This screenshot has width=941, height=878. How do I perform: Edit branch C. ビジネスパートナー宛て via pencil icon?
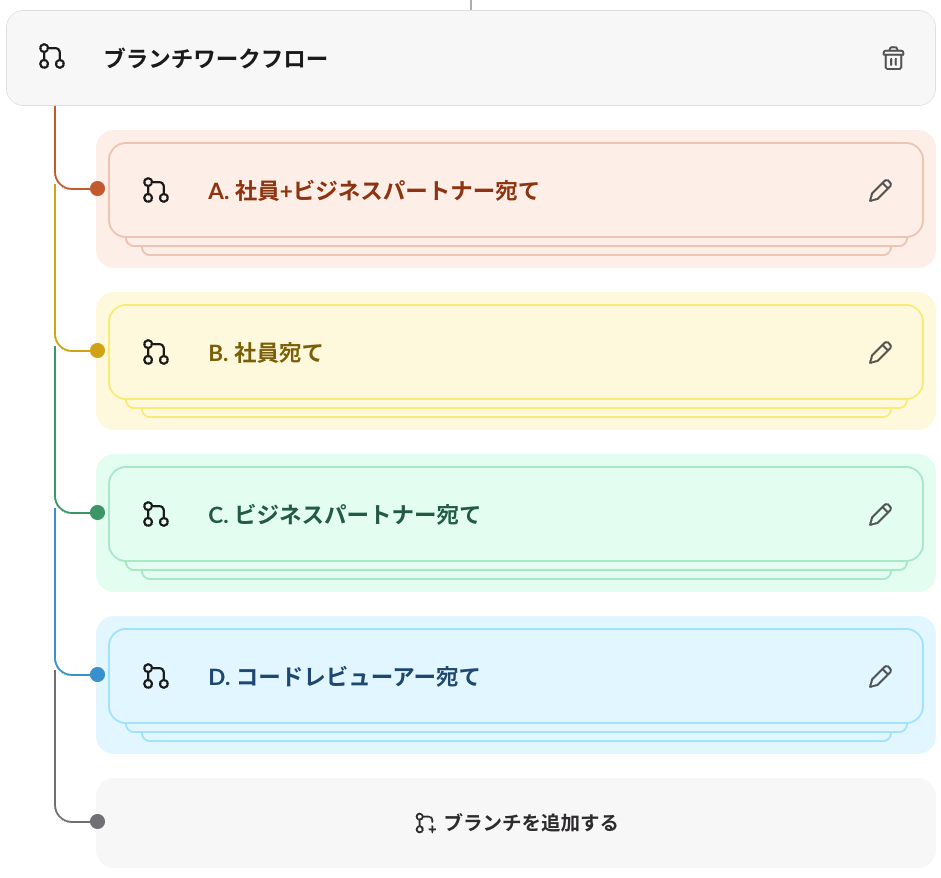(880, 514)
